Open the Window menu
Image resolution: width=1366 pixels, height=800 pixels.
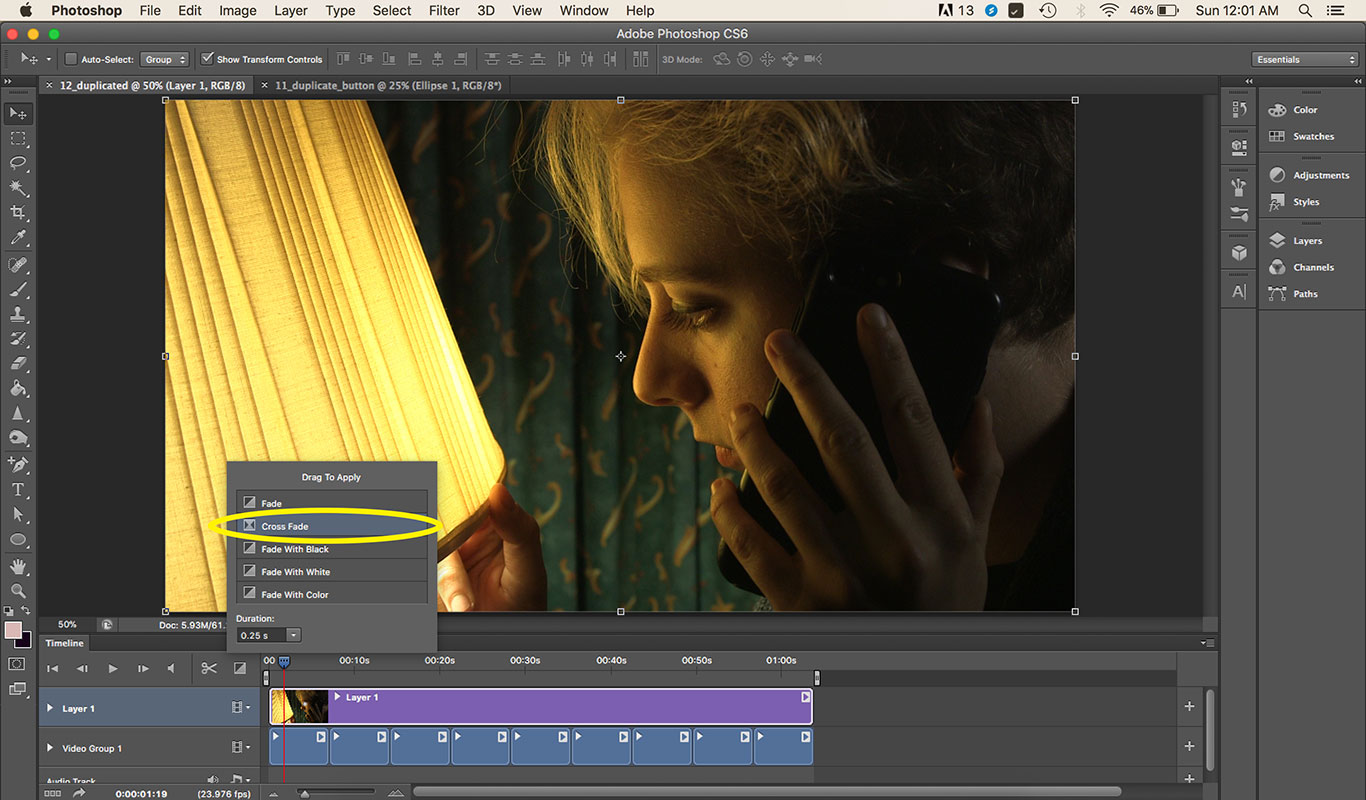(x=584, y=11)
